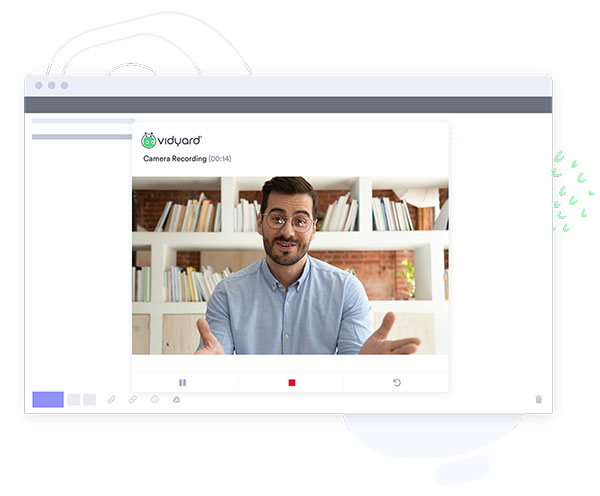Click the 00:14 recording timer
The height and width of the screenshot is (496, 600).
[219, 159]
